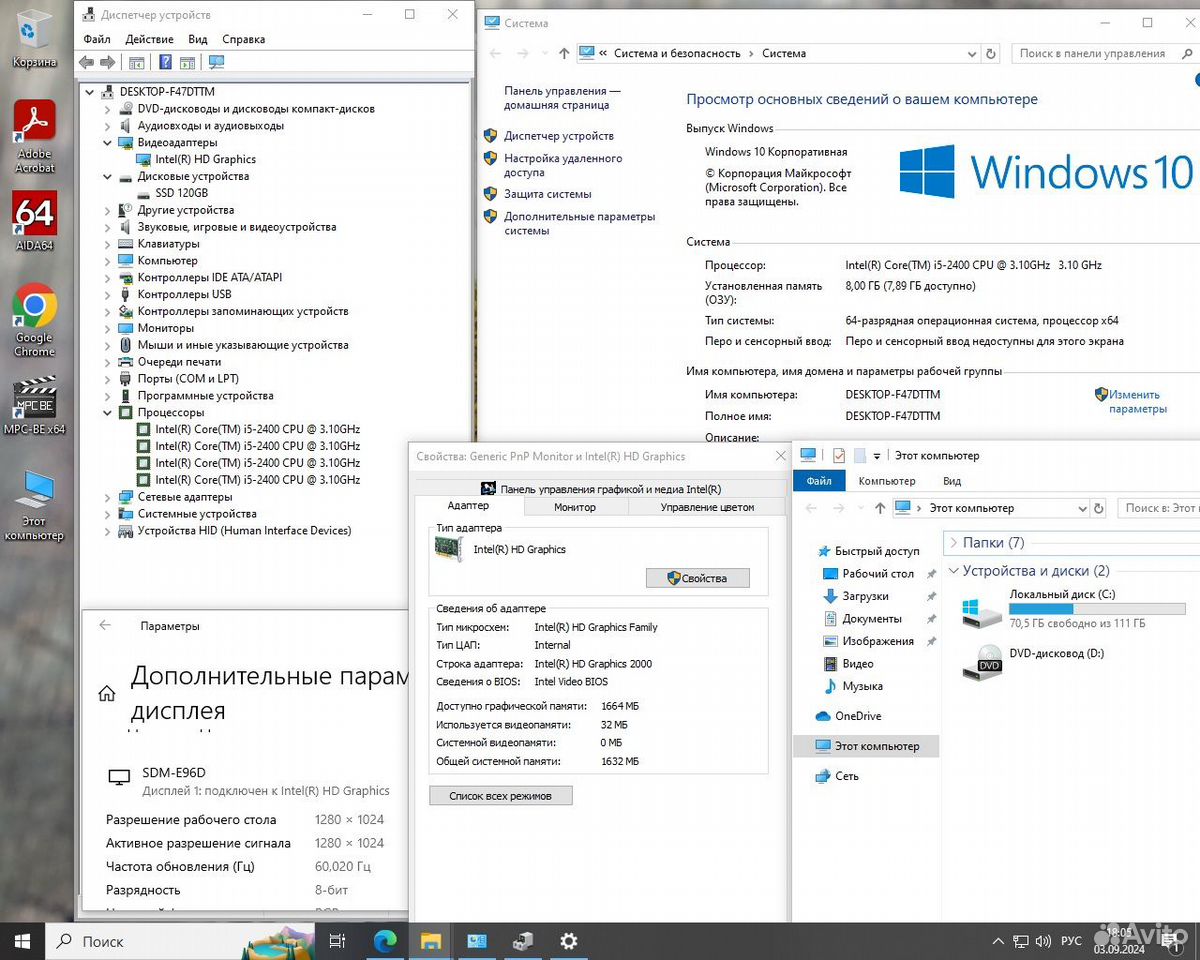
Task: Open the 'Этот компьютер' desktop icon
Action: coord(34,505)
